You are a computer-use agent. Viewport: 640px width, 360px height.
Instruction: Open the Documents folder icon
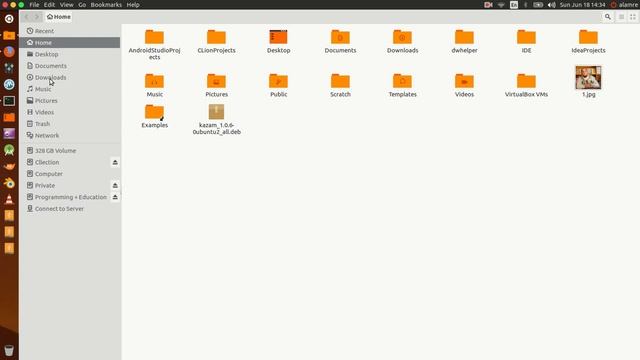(340, 37)
